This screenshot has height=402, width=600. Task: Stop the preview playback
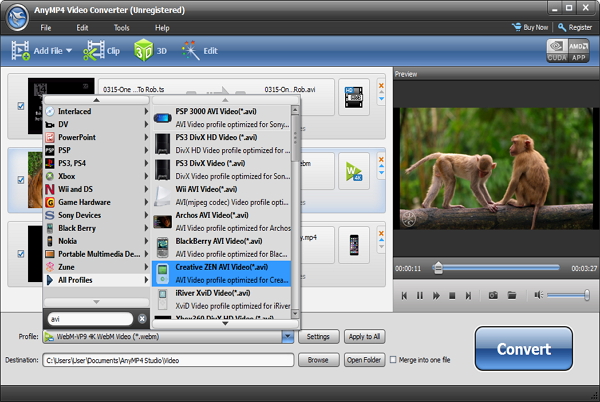(x=453, y=295)
